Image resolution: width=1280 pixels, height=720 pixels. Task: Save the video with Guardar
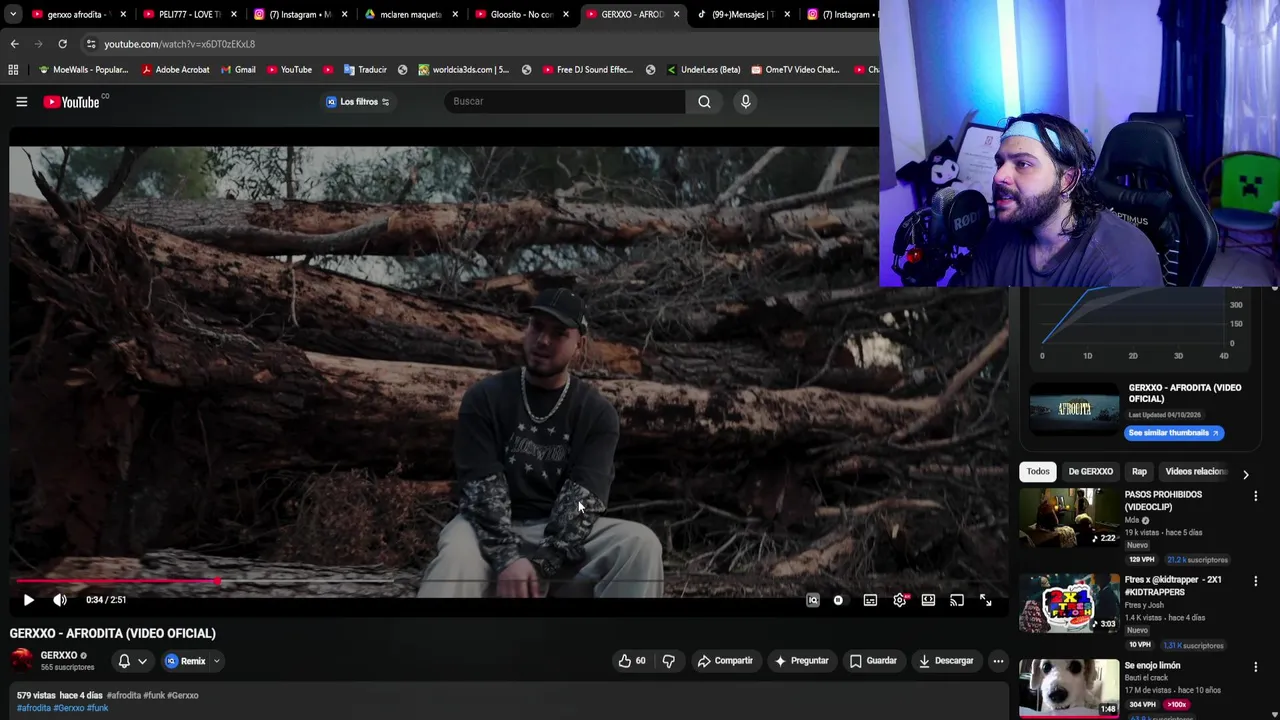[873, 661]
